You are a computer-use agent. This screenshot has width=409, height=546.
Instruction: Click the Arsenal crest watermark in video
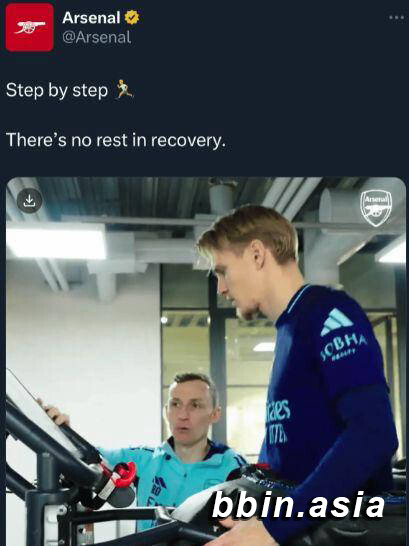376,208
